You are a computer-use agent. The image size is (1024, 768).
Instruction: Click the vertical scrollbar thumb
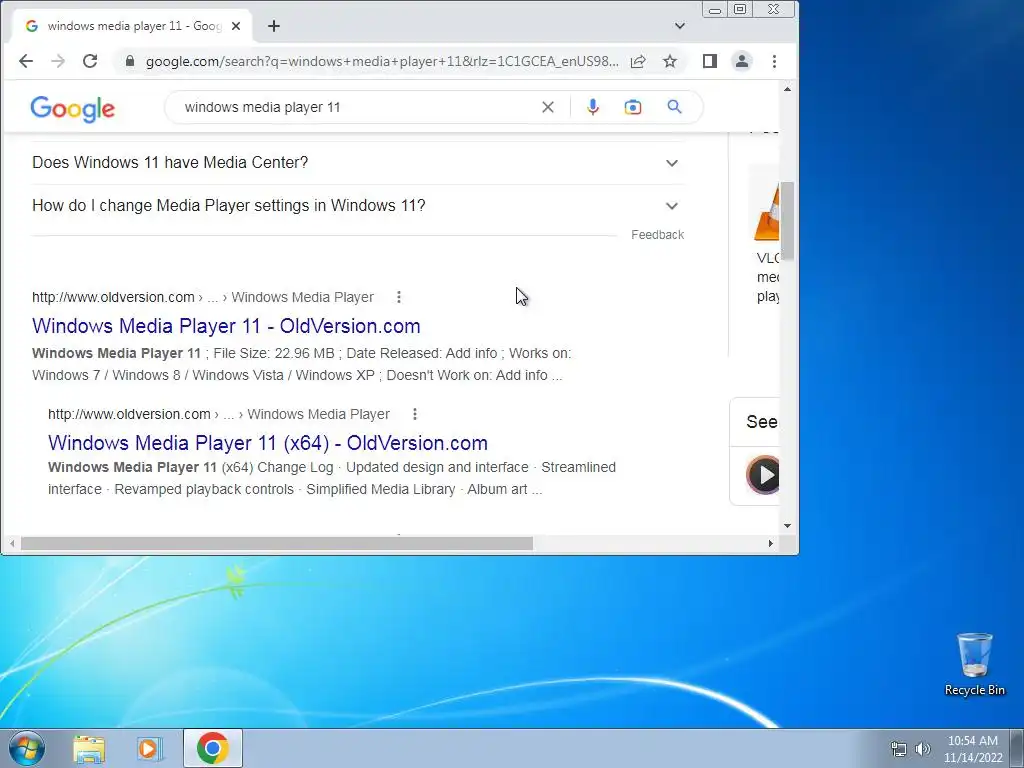[x=788, y=221]
